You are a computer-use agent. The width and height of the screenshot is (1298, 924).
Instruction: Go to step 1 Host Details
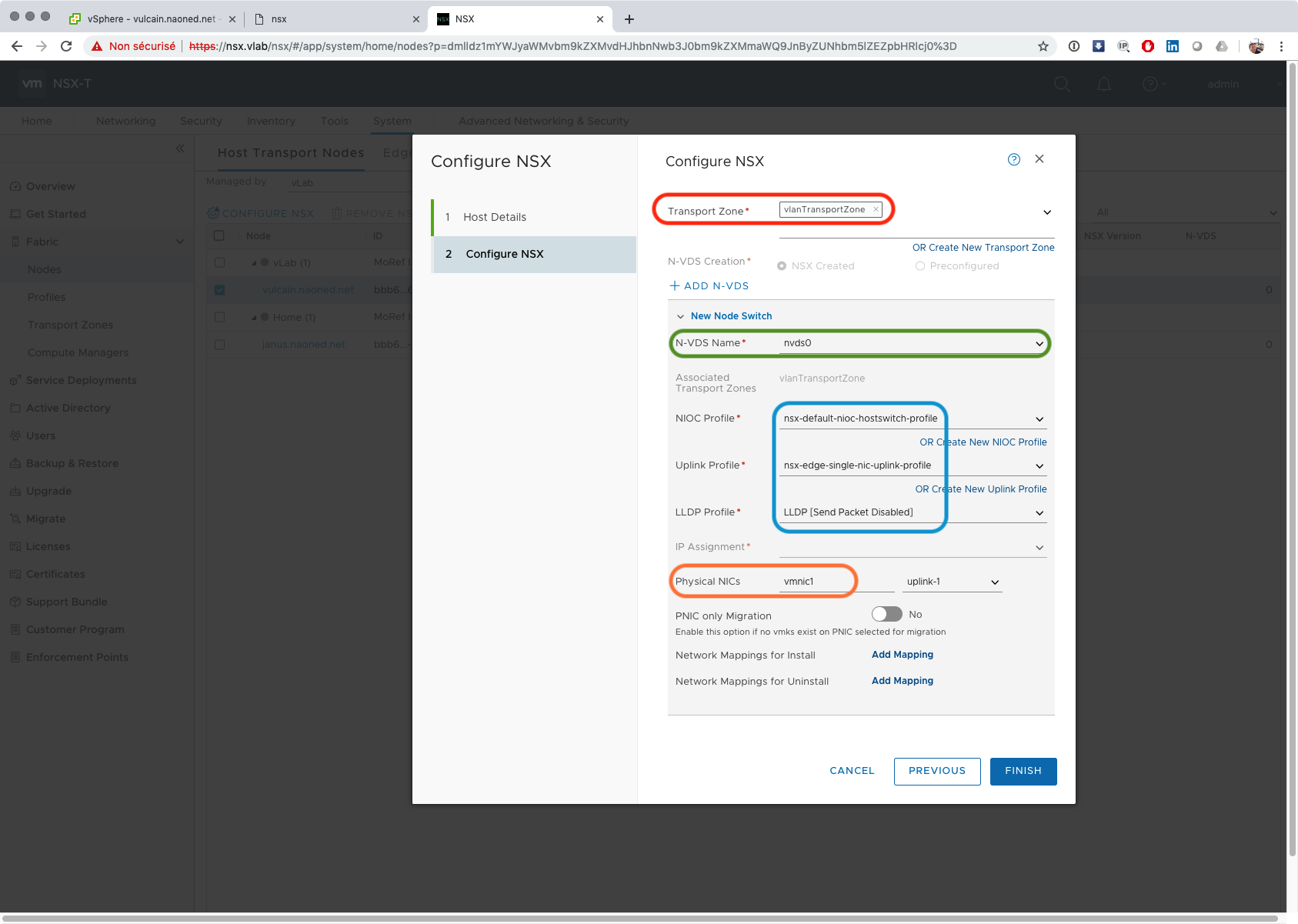click(495, 217)
